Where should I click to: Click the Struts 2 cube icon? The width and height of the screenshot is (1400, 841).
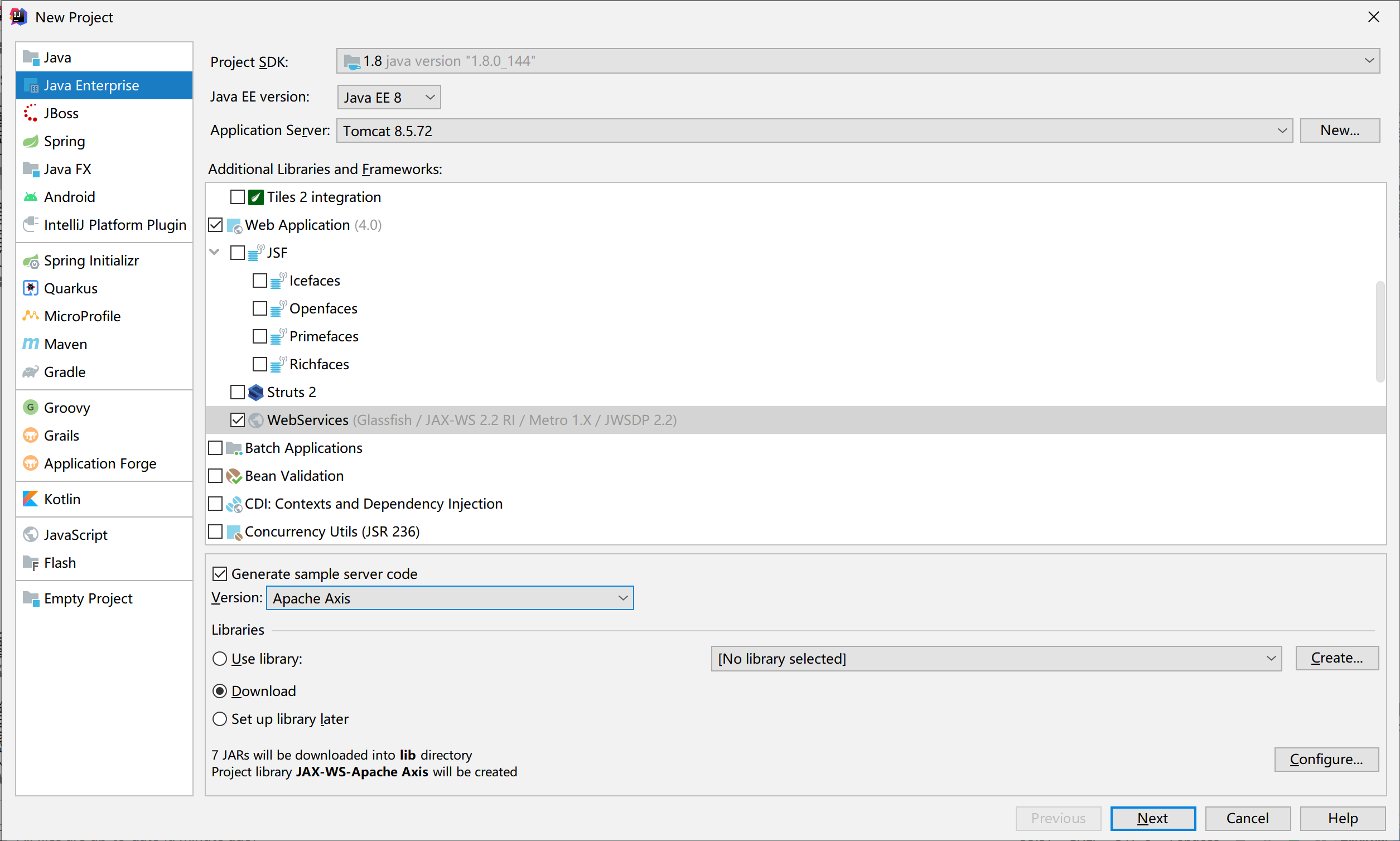(256, 392)
